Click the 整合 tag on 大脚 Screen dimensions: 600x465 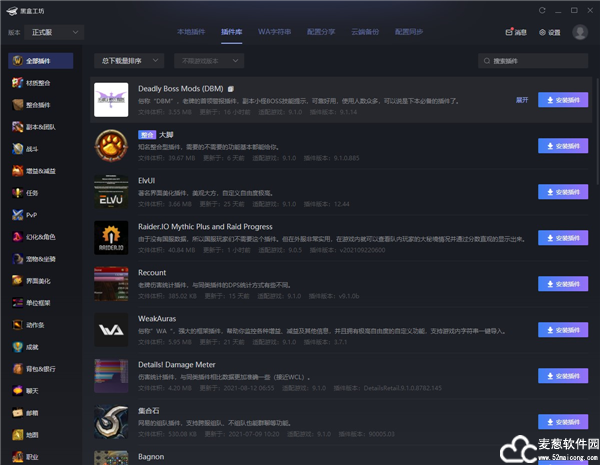pos(147,135)
